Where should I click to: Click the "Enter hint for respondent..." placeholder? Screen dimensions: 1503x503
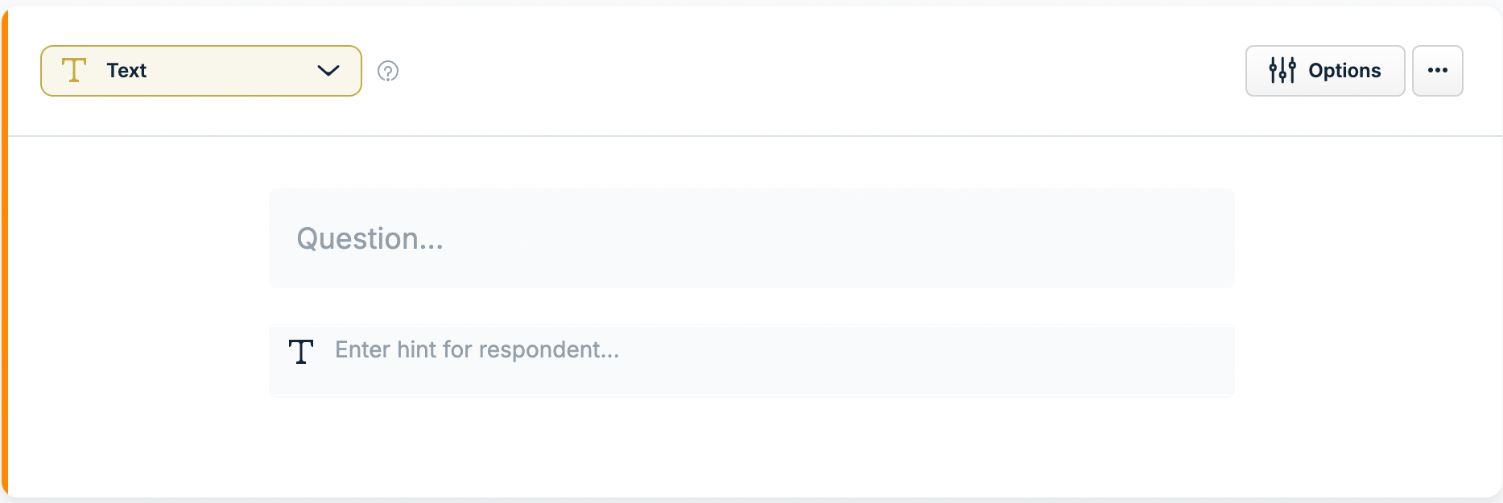click(477, 350)
